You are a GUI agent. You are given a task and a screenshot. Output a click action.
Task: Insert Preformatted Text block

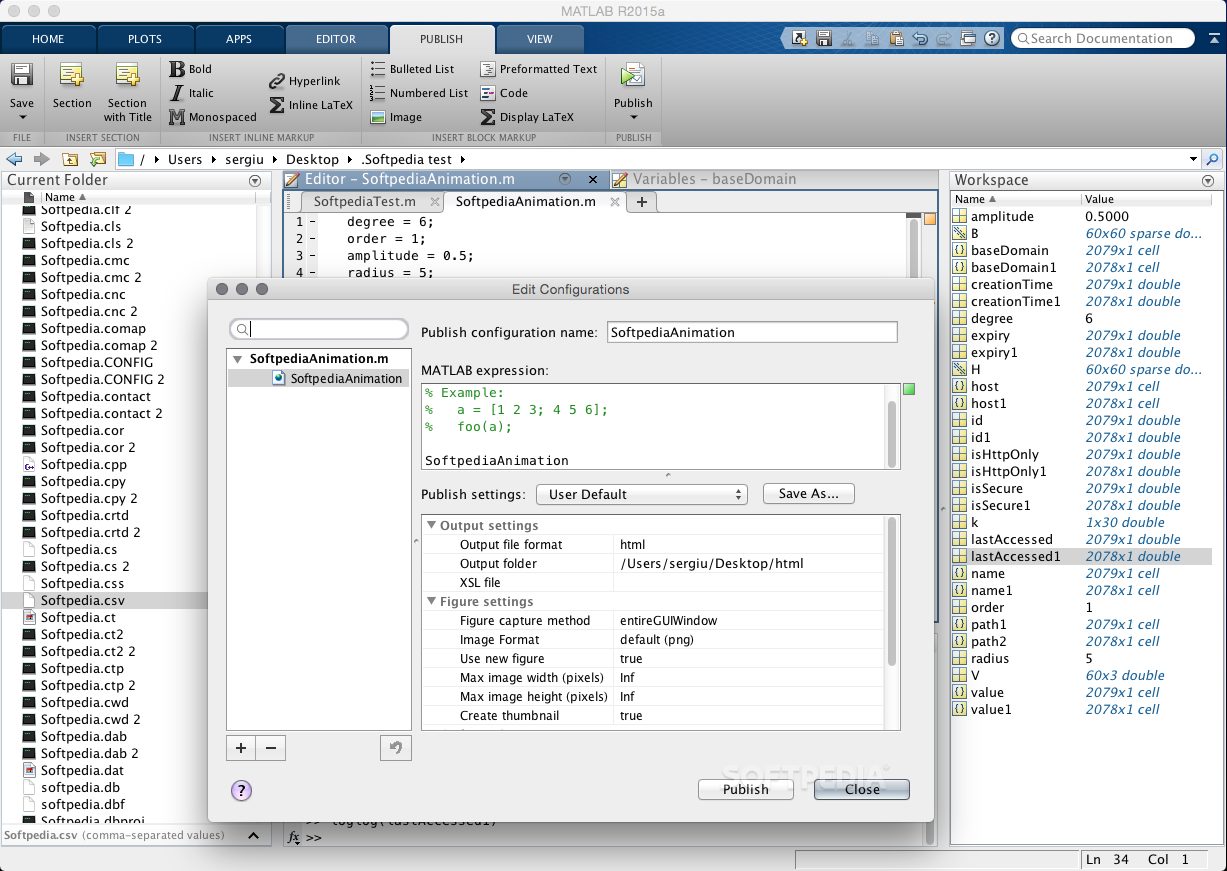(x=538, y=69)
